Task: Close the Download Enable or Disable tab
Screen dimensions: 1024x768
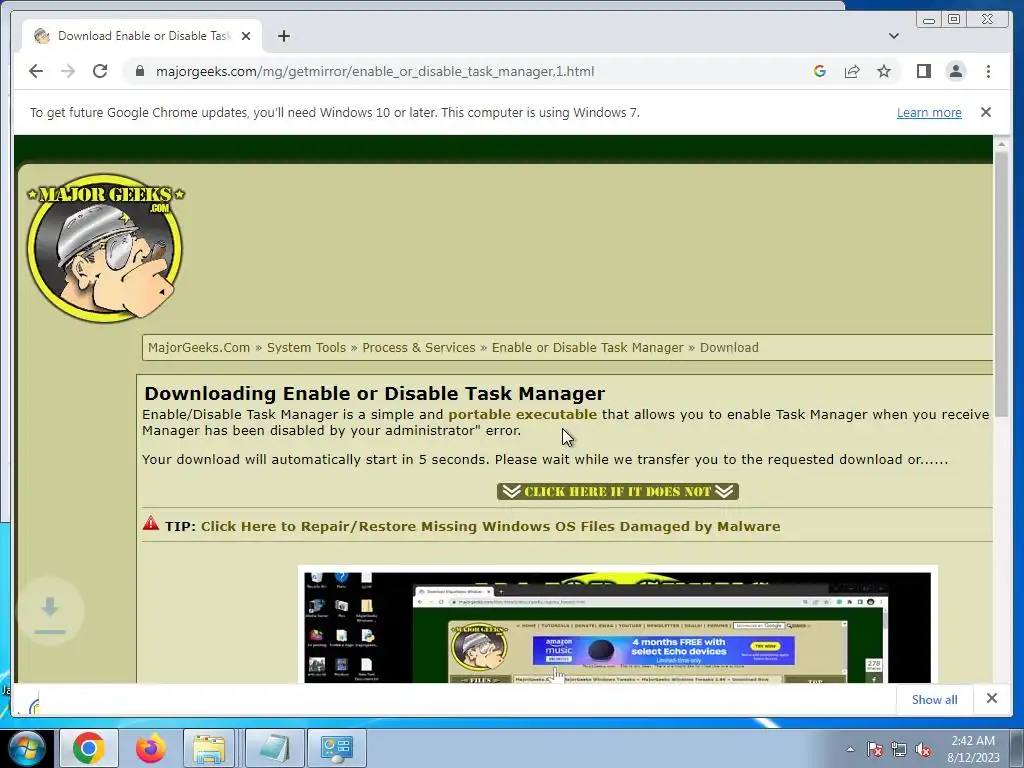Action: [246, 36]
